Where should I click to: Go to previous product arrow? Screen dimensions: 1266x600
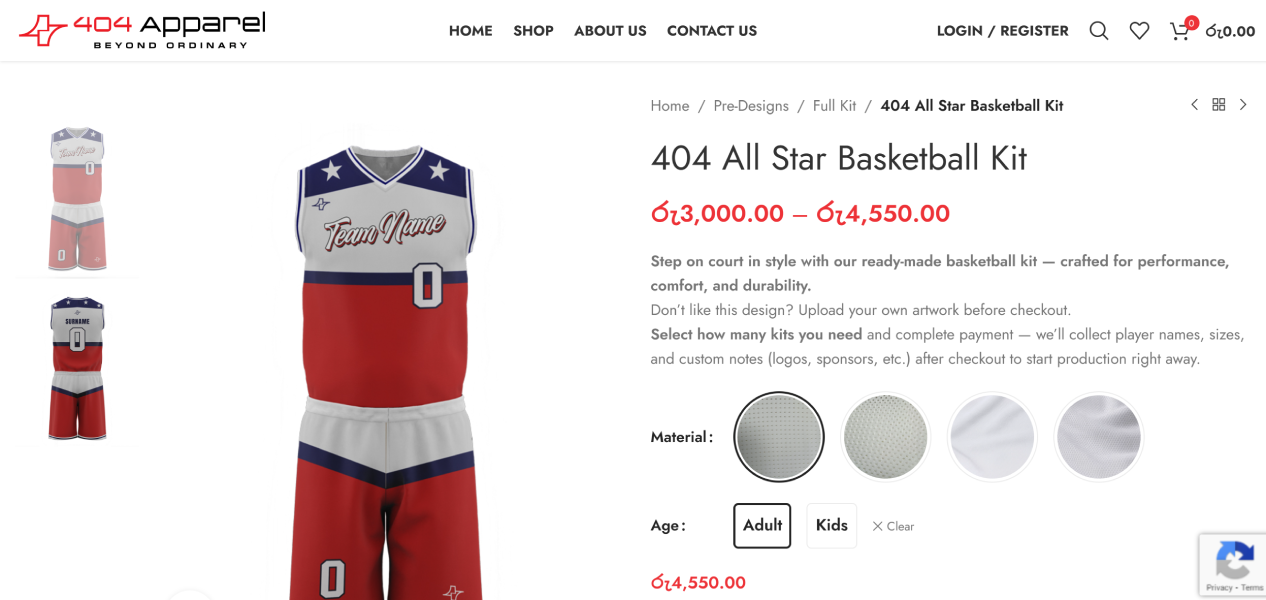[x=1194, y=105]
